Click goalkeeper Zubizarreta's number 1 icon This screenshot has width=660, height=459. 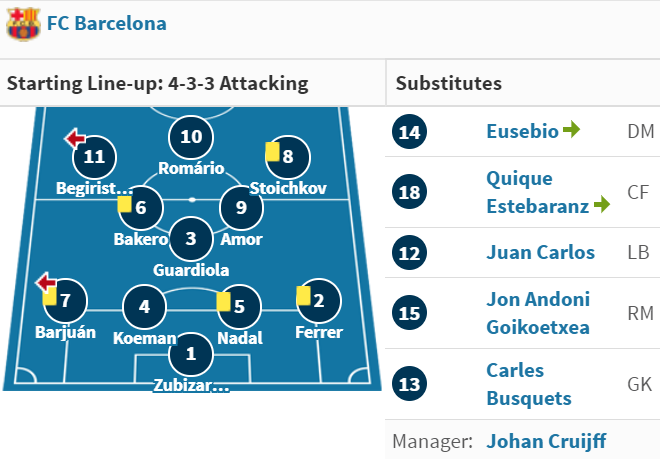191,354
